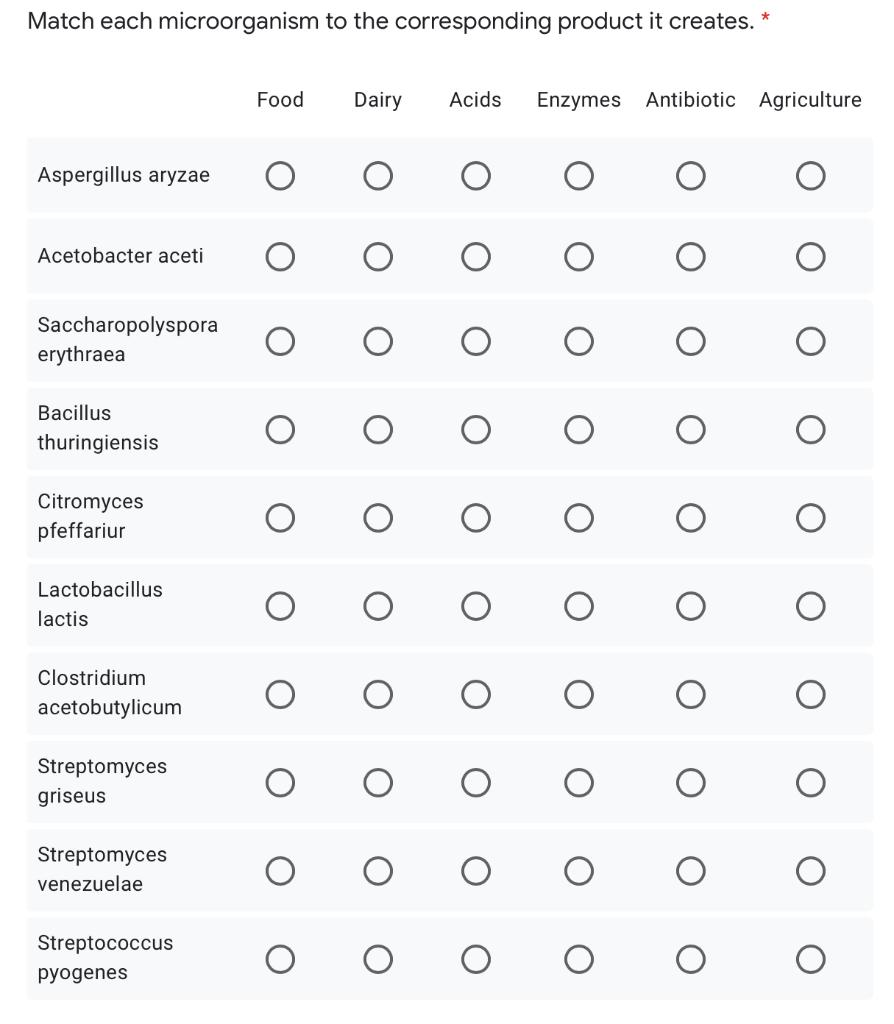Select Enzymes for Streptococcus pyogenes

tap(578, 957)
